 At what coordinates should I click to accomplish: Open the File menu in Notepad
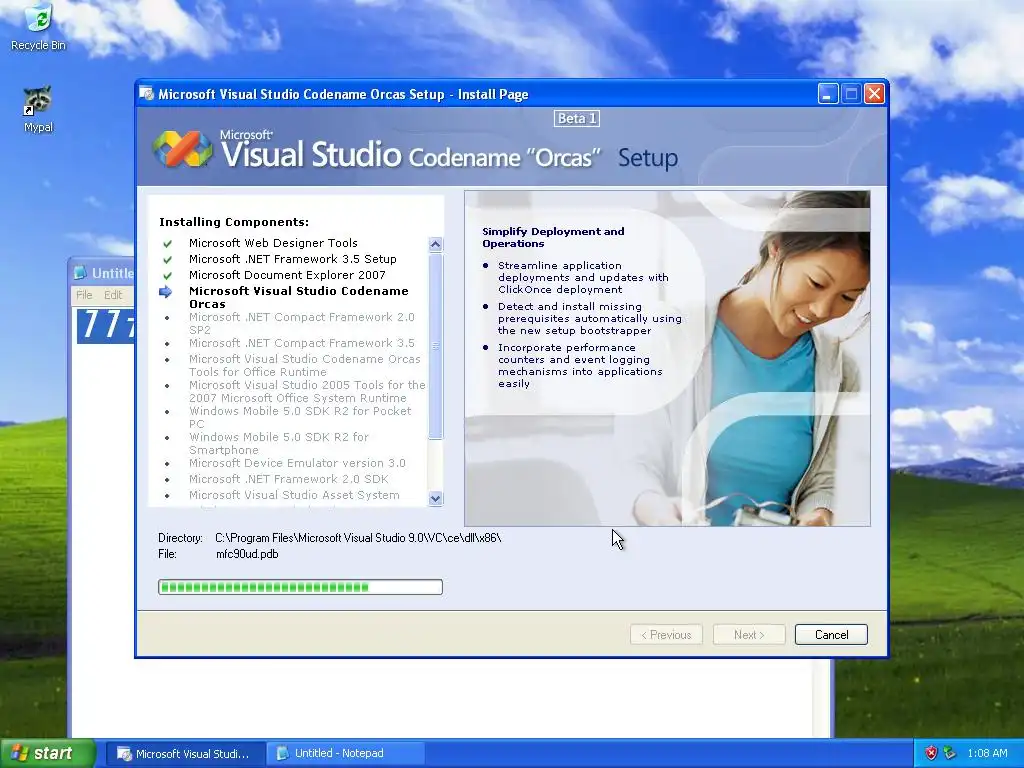tap(84, 295)
